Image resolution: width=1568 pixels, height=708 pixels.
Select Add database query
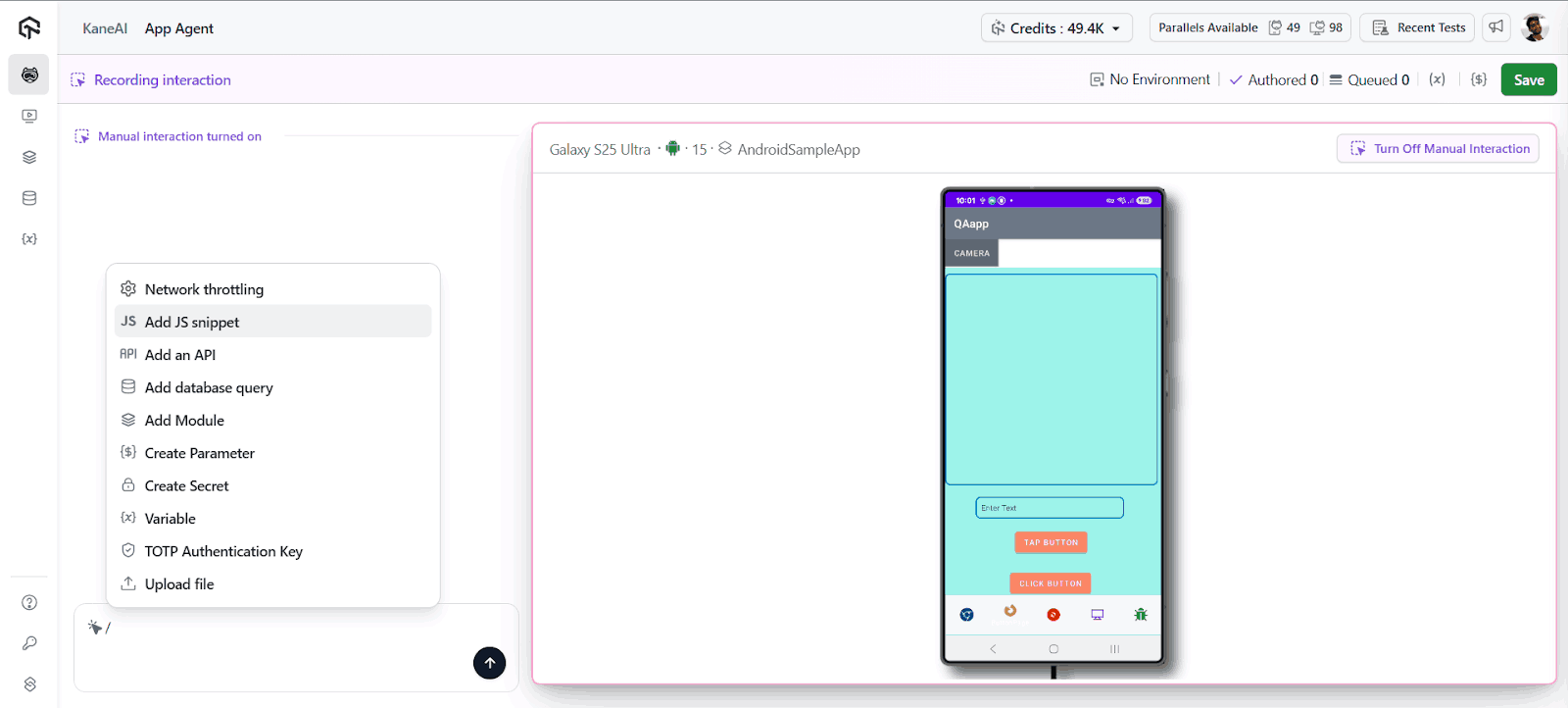(x=272, y=387)
